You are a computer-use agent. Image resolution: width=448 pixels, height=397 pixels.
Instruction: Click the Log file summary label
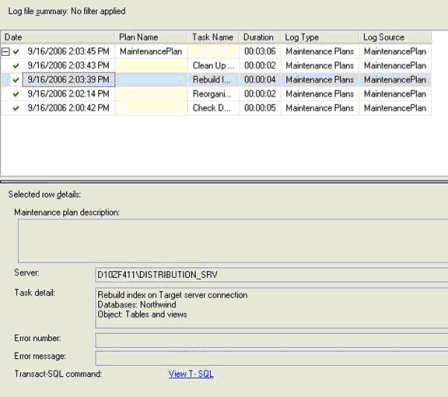tap(67, 11)
